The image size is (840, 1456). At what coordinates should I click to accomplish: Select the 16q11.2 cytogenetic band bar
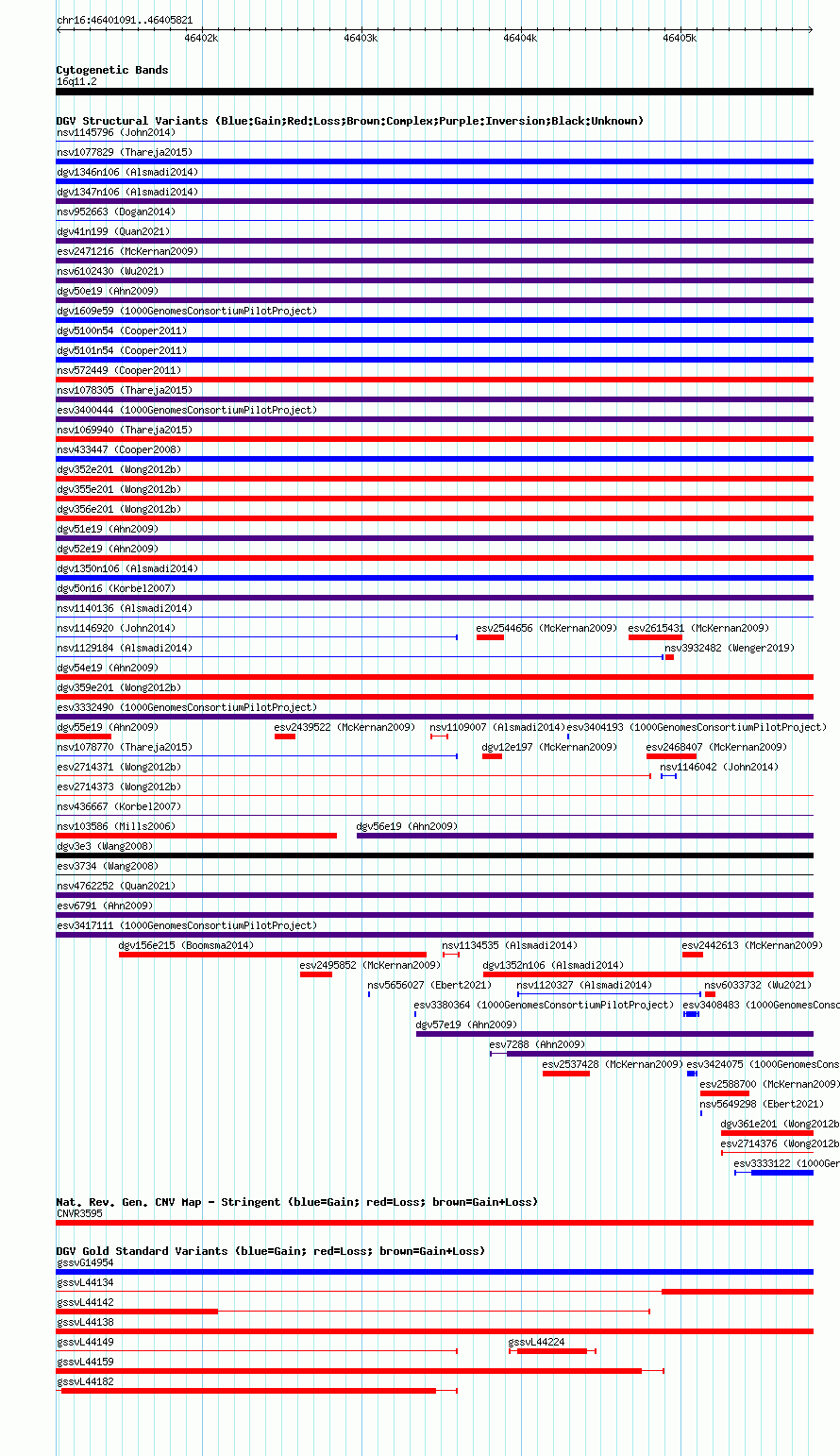tap(434, 92)
